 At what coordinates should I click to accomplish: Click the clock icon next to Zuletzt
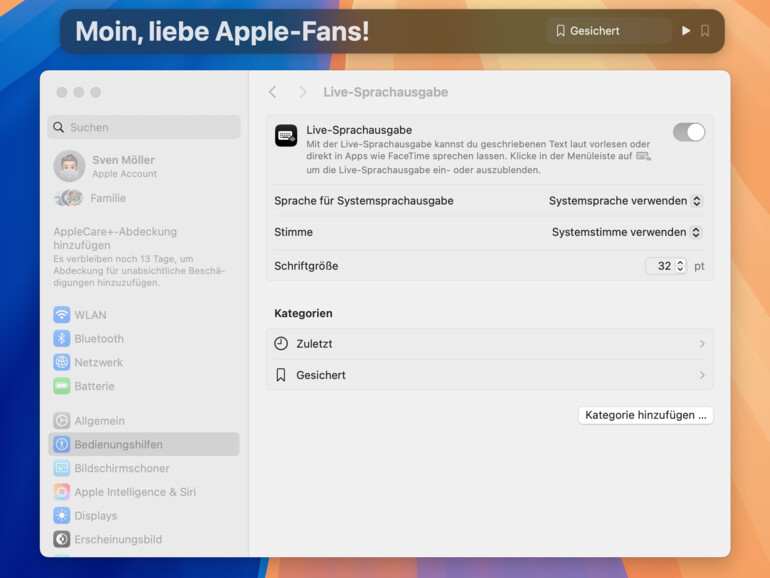281,344
